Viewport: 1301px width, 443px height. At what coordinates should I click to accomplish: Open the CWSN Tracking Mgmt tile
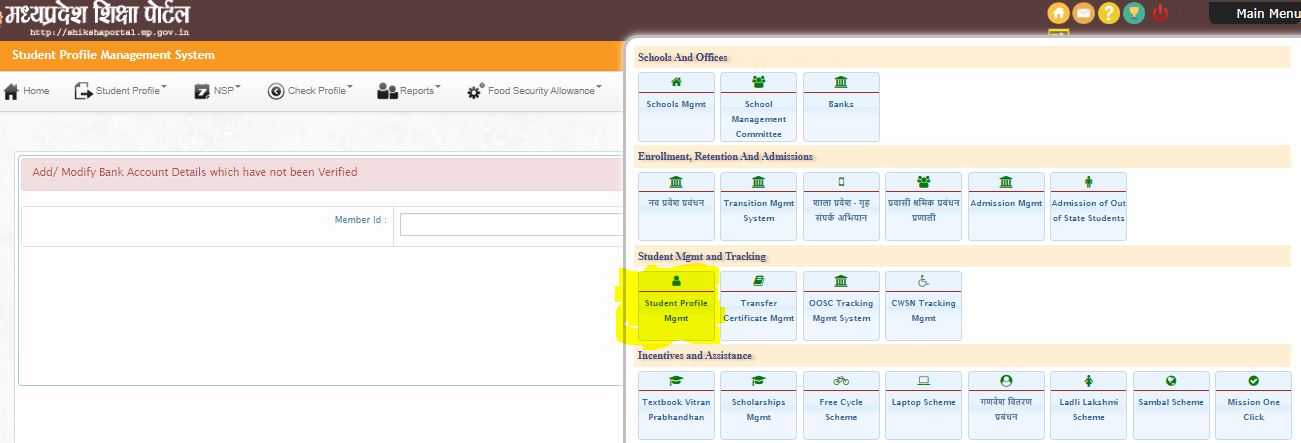click(x=923, y=306)
